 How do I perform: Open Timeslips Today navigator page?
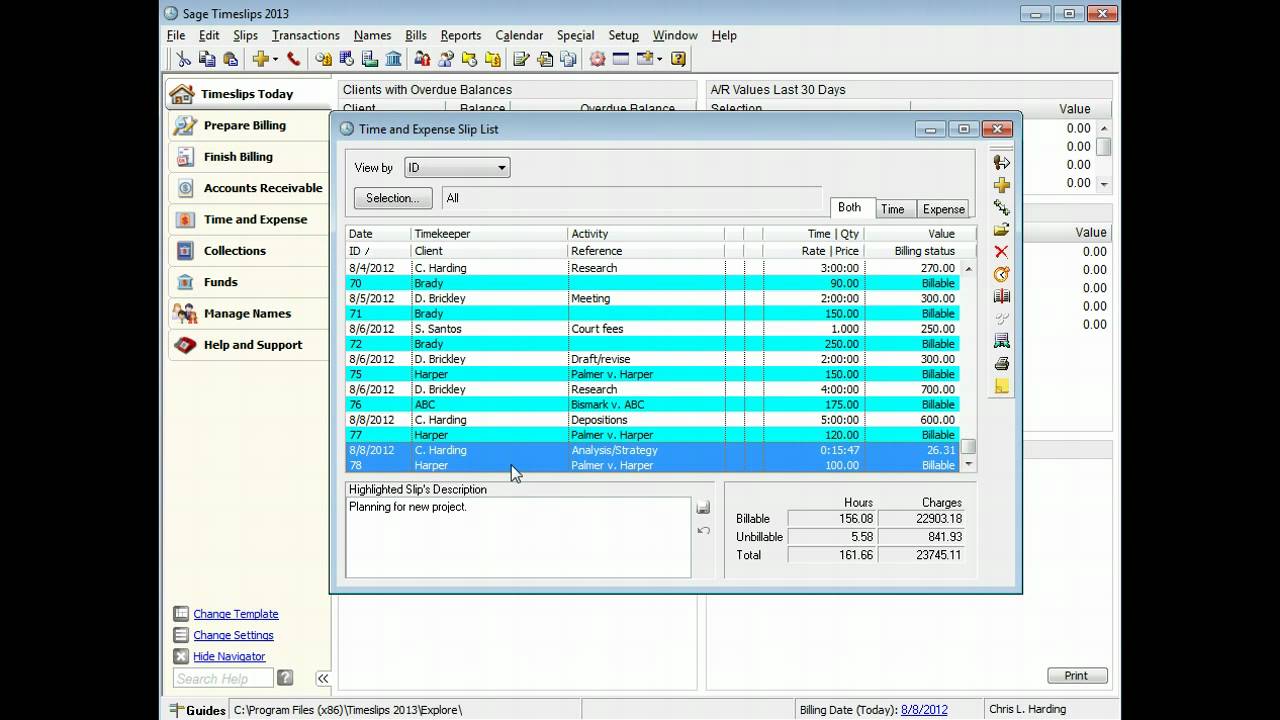click(x=248, y=94)
